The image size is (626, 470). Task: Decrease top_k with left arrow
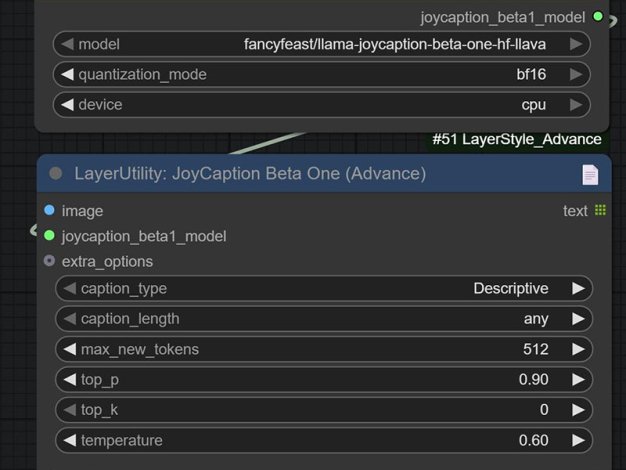tap(70, 410)
